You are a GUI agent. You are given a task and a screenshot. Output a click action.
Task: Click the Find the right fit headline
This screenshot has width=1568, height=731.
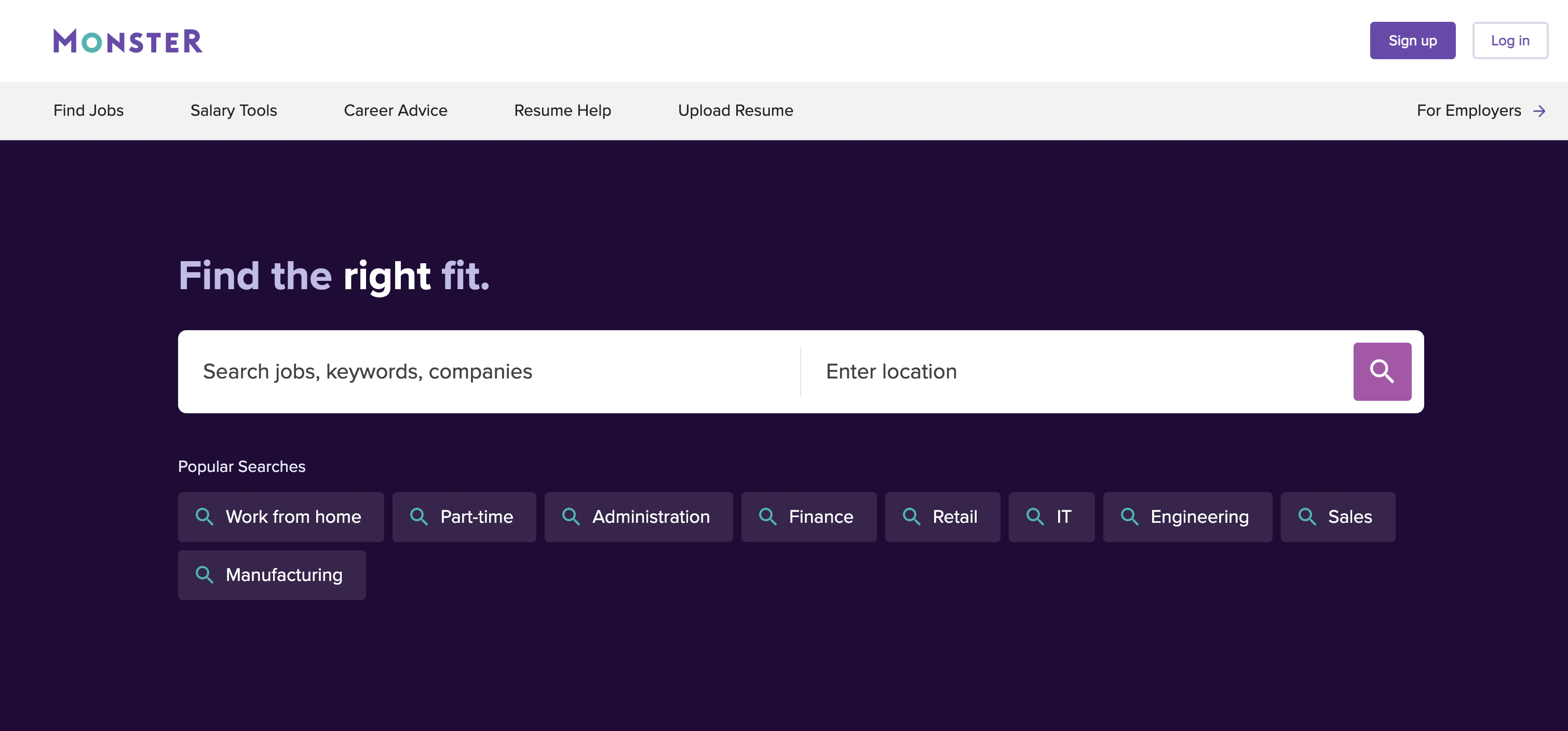click(x=333, y=276)
